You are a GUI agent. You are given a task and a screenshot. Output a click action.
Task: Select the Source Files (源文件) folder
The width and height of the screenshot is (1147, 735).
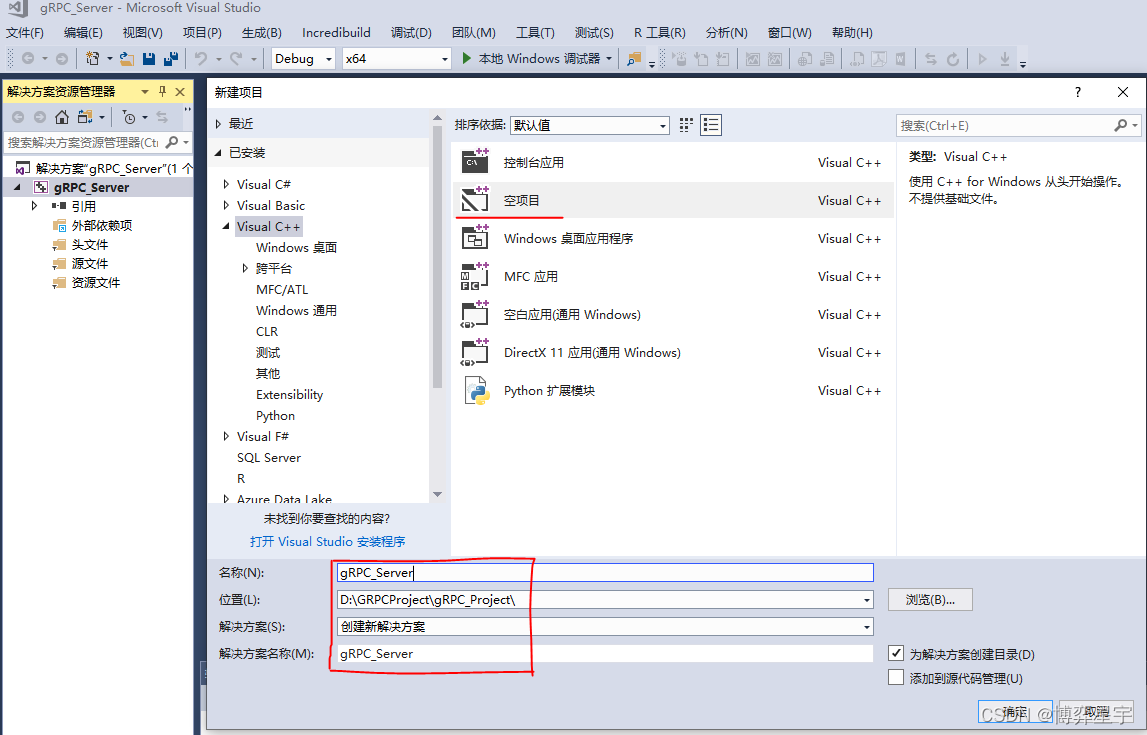coord(89,263)
